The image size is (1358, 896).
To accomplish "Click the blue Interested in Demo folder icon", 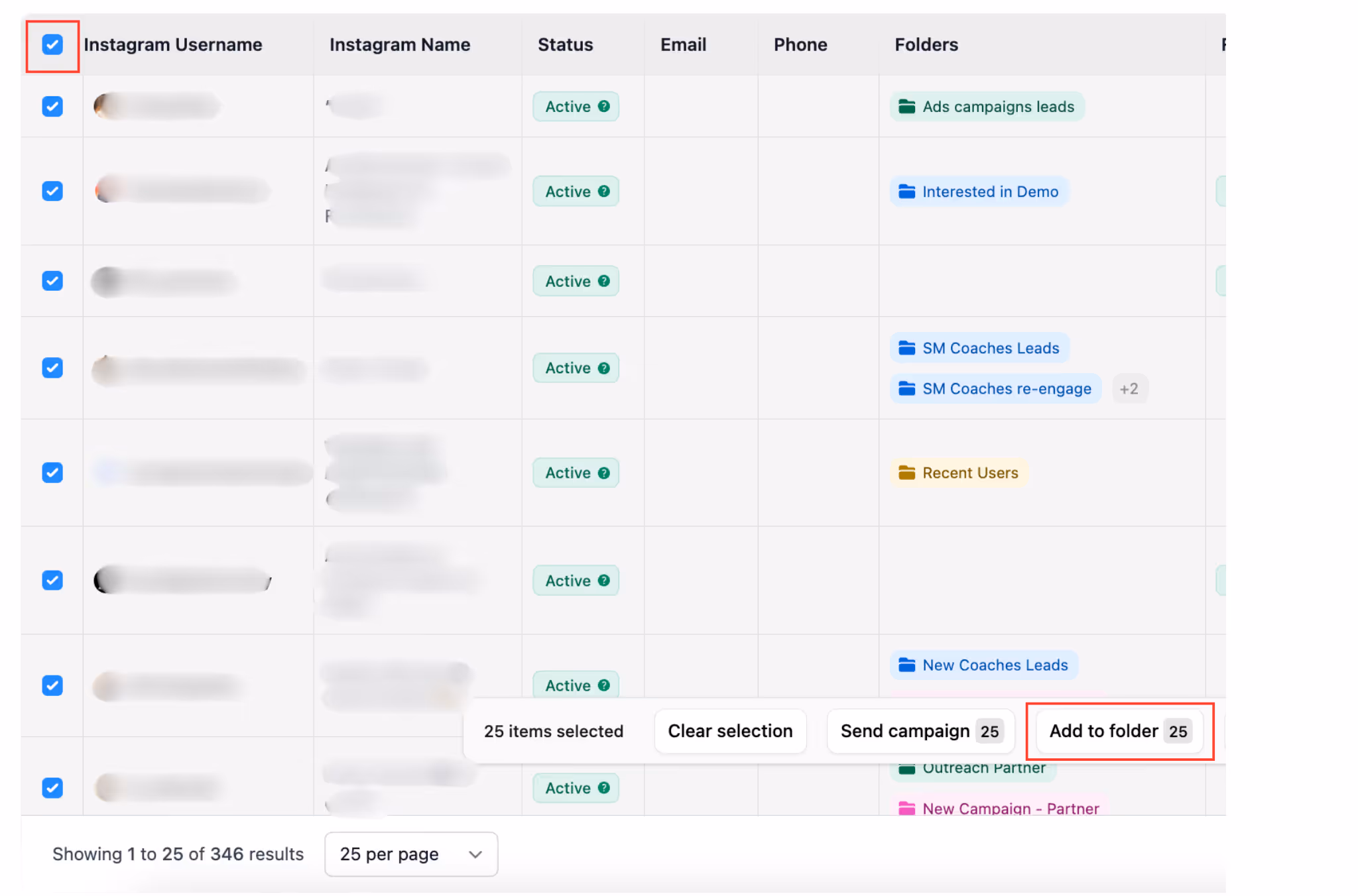I will (x=906, y=192).
